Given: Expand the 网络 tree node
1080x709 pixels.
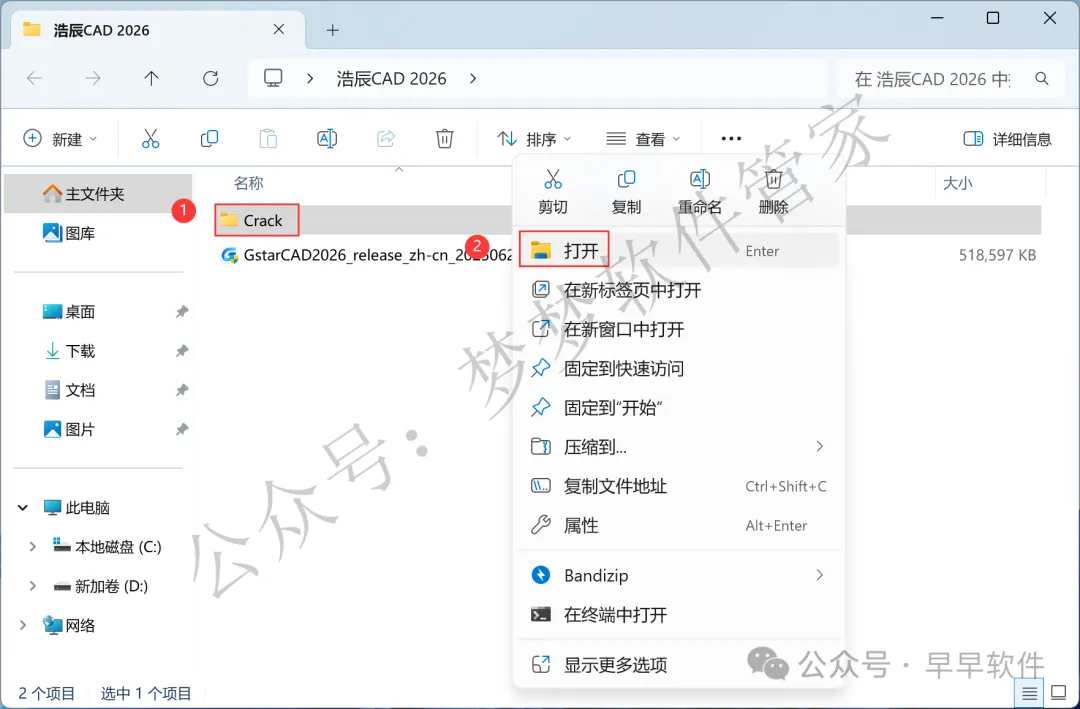Looking at the screenshot, I should 23,626.
